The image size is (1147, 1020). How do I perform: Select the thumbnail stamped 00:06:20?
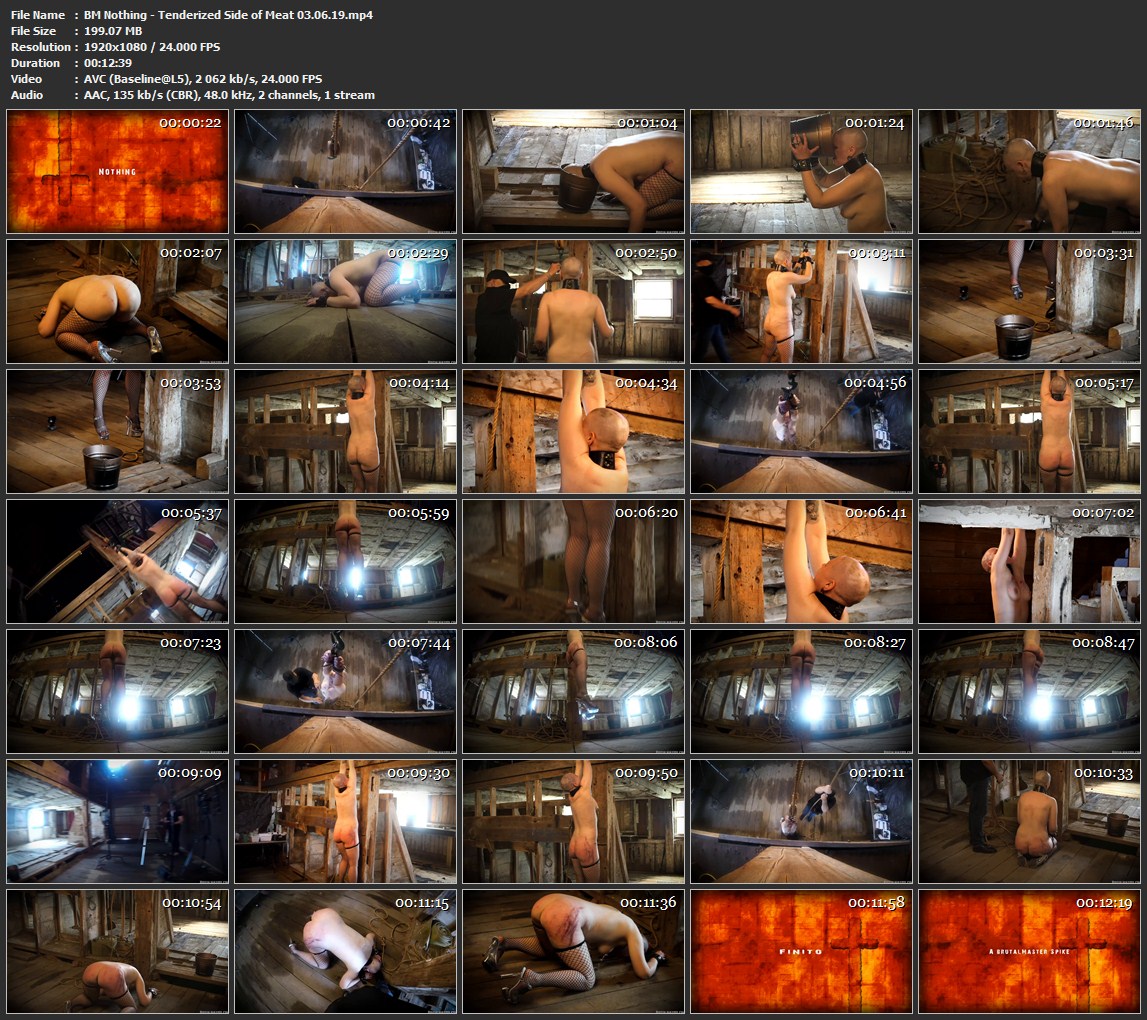pyautogui.click(x=574, y=561)
